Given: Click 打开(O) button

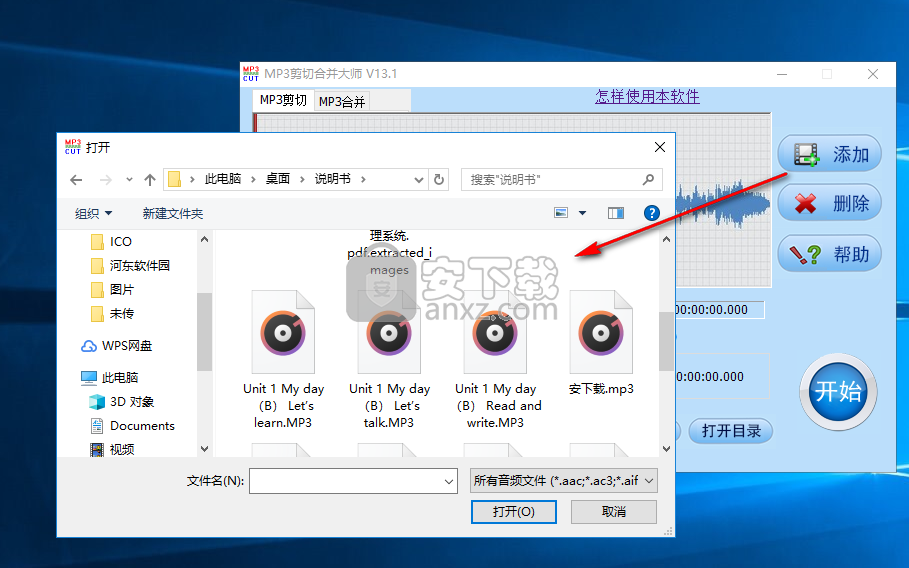Looking at the screenshot, I should (x=514, y=512).
